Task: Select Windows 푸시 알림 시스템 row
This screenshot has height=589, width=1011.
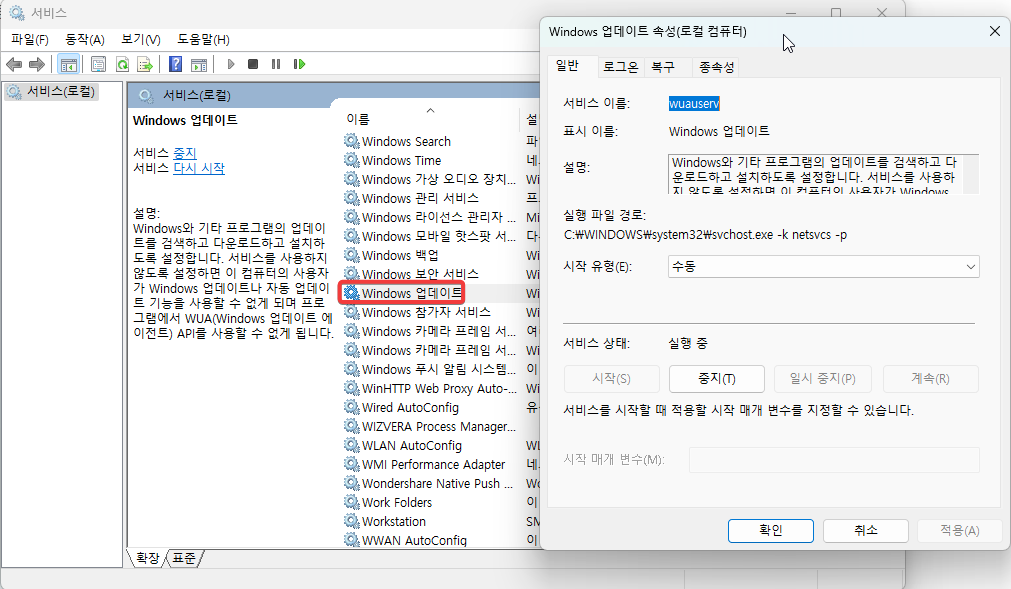Action: (431, 369)
